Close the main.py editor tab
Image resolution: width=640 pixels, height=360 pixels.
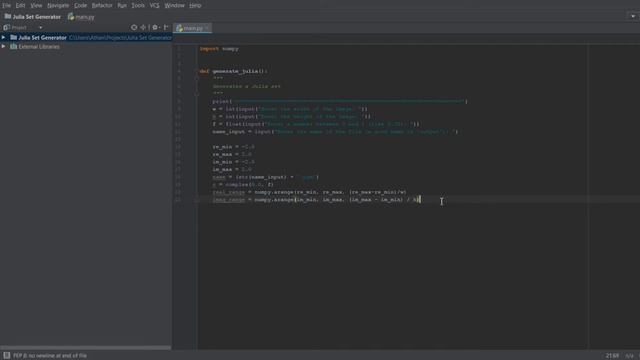(207, 28)
